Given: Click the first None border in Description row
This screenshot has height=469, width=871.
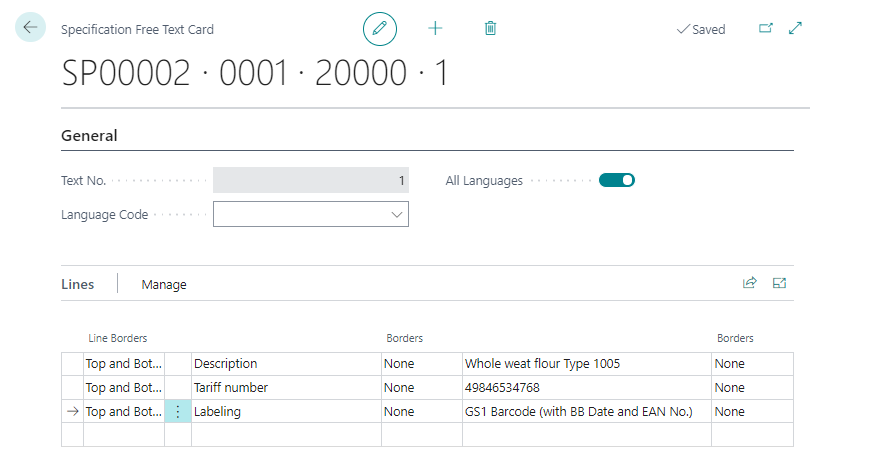Looking at the screenshot, I should 422,364.
